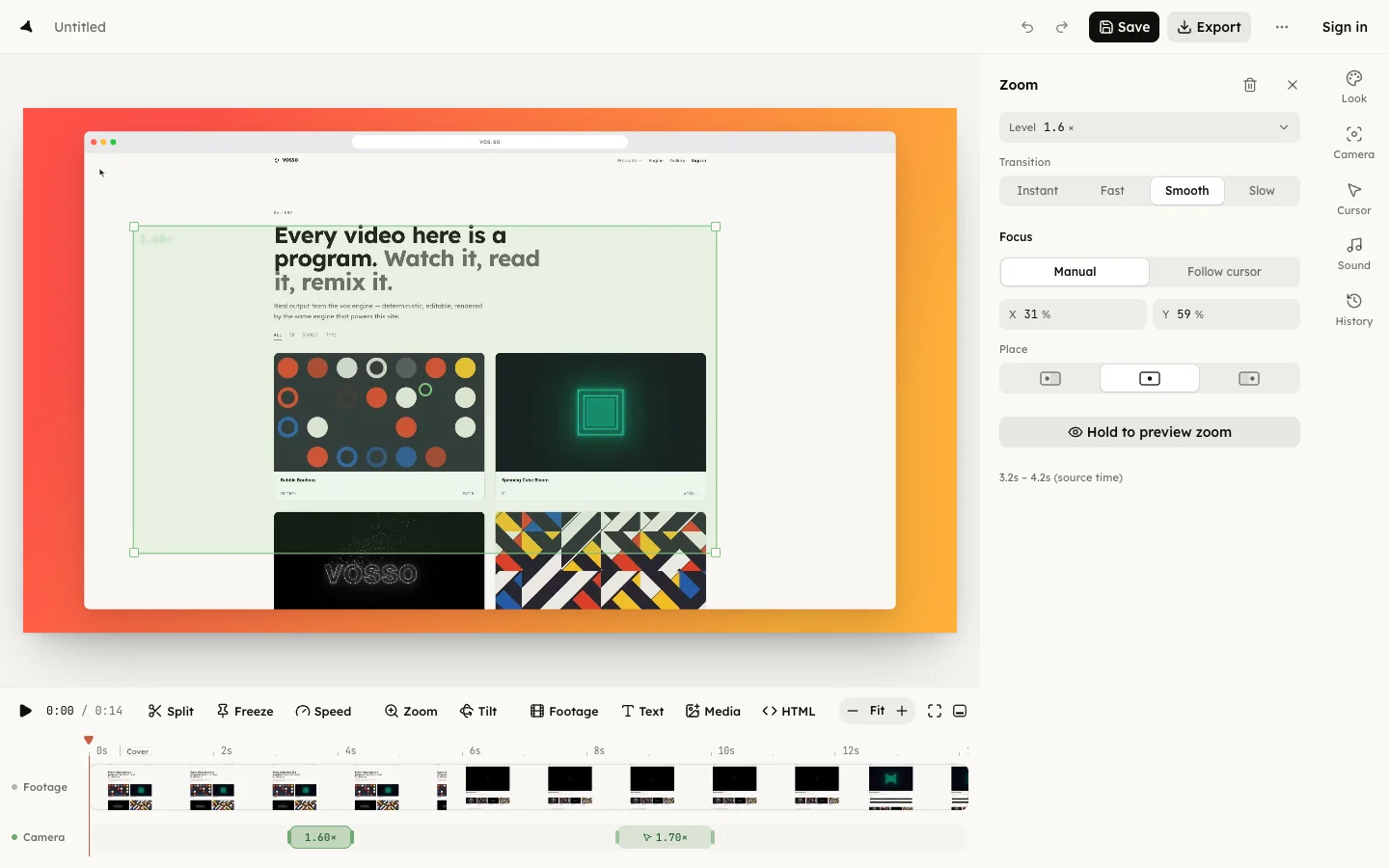Click the back arrow logo icon
This screenshot has height=868, width=1389.
pos(27,27)
